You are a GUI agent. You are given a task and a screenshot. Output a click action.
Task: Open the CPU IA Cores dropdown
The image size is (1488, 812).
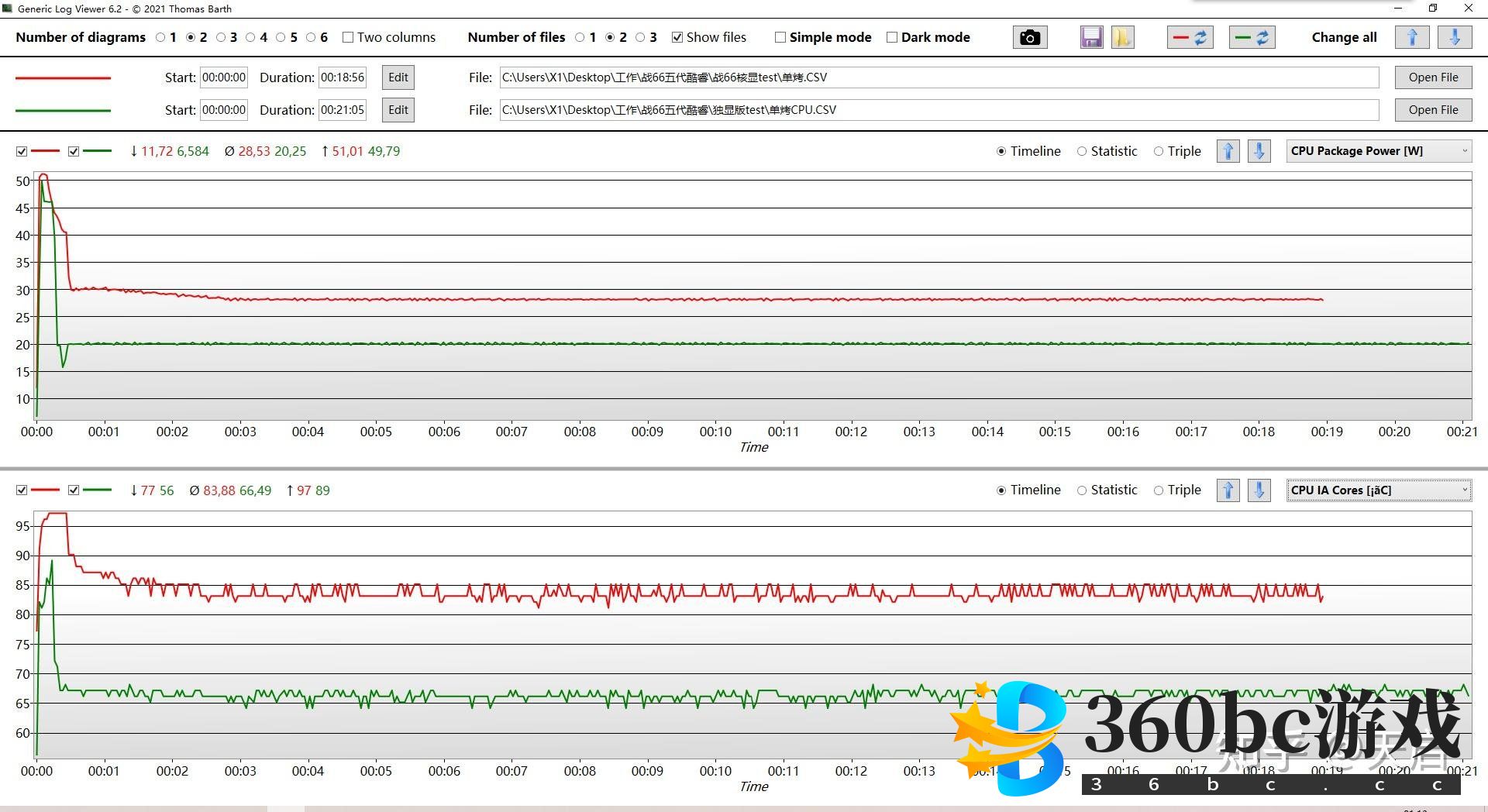pos(1378,490)
